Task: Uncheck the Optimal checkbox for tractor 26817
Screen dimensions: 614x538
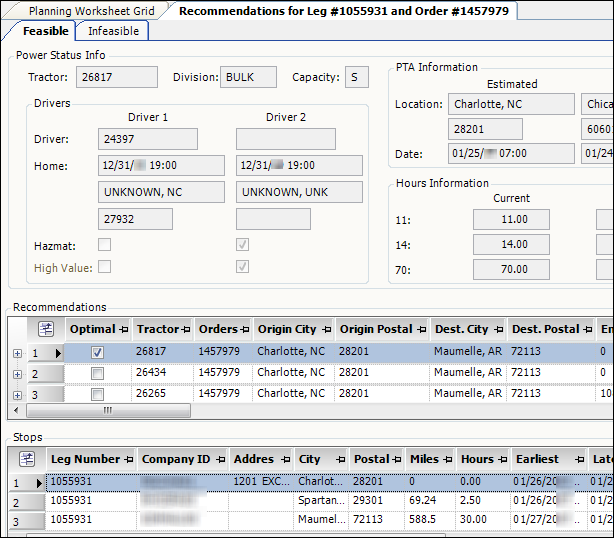Action: point(97,352)
